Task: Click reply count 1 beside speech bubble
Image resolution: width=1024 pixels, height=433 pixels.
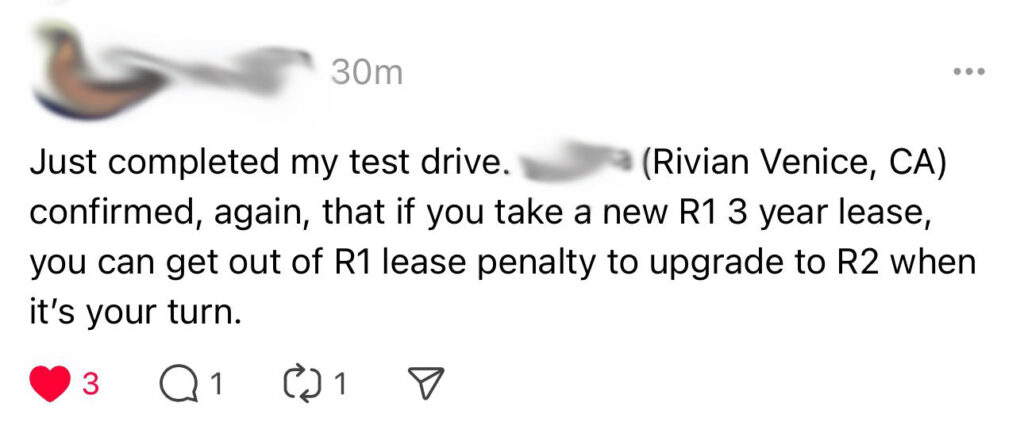Action: coord(217,385)
